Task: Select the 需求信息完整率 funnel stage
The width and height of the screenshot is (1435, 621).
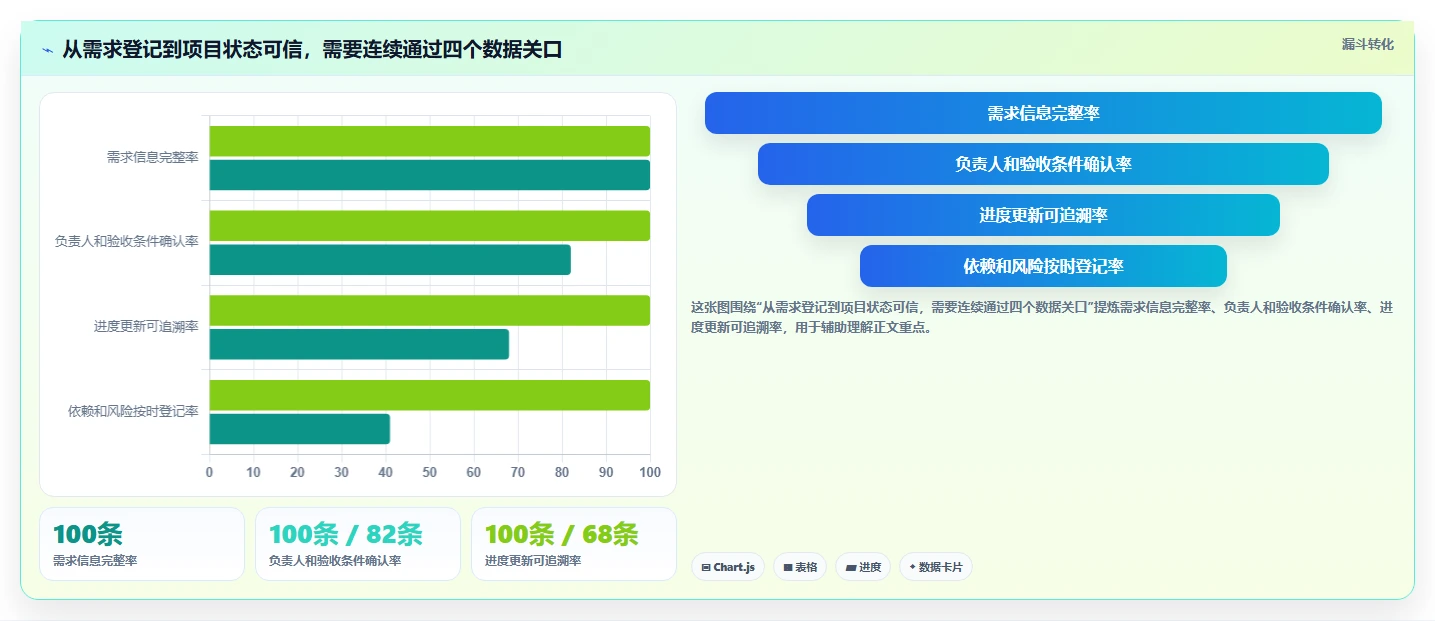Action: click(x=1043, y=113)
